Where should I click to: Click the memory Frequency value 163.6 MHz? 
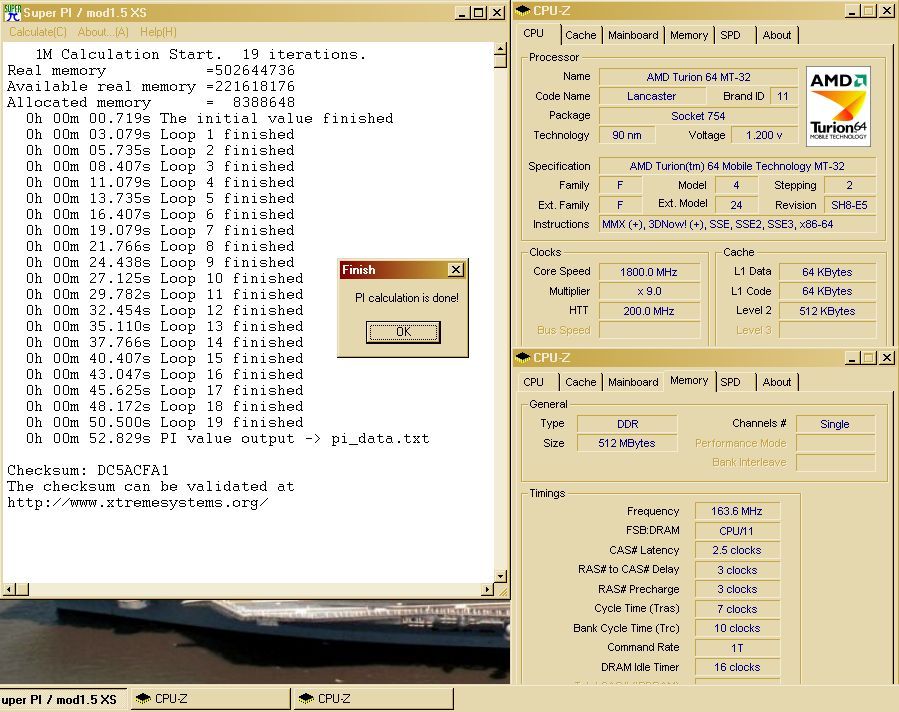pos(737,511)
